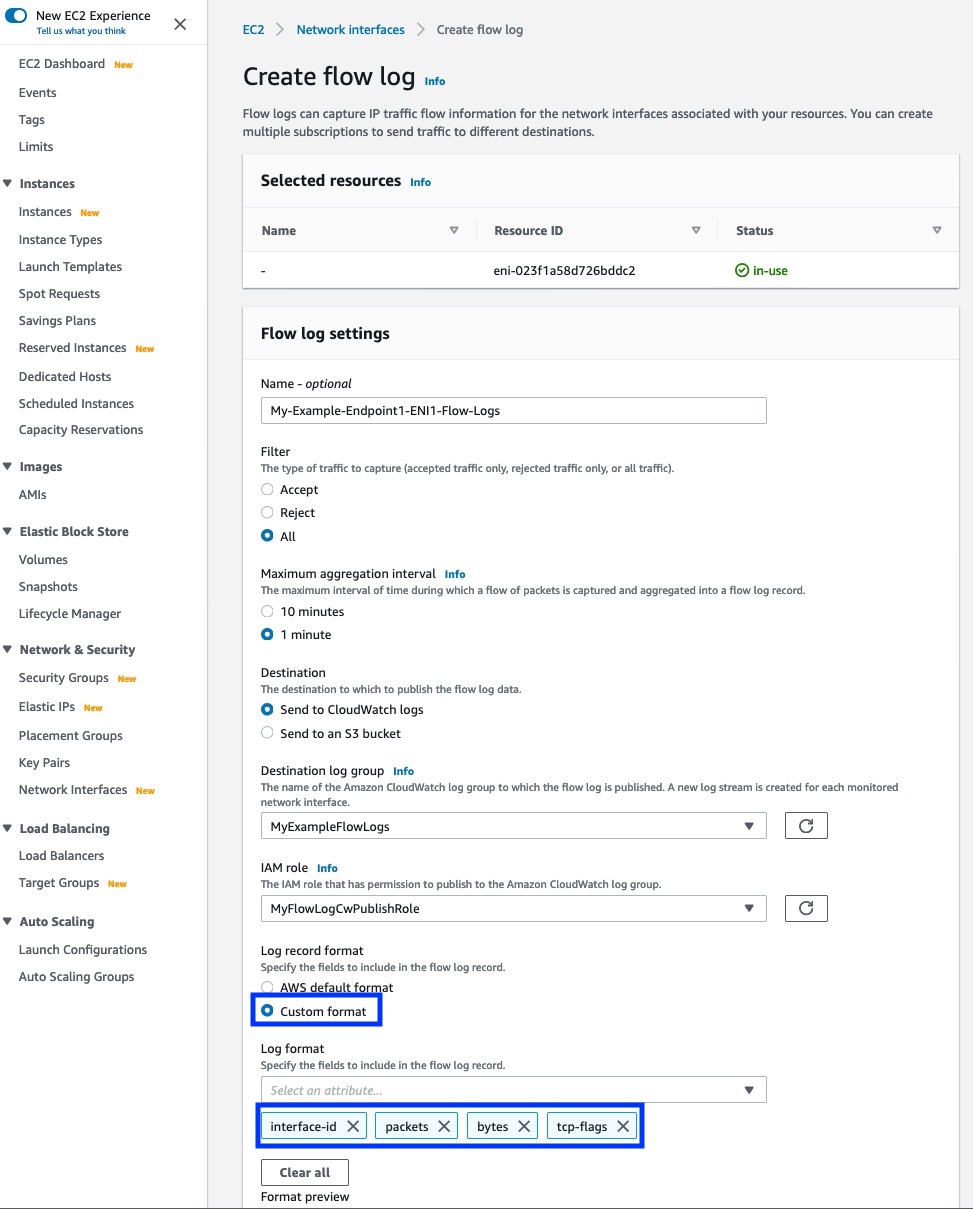973x1209 pixels.
Task: Click the Clear all button
Action: pos(305,1172)
